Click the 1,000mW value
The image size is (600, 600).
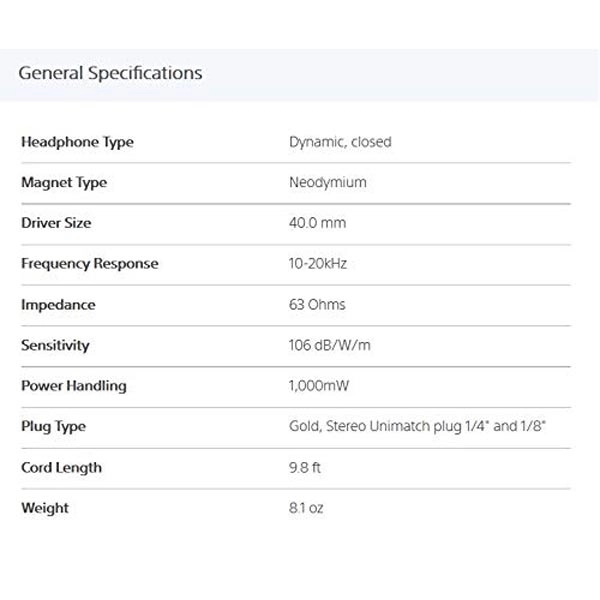pos(319,386)
